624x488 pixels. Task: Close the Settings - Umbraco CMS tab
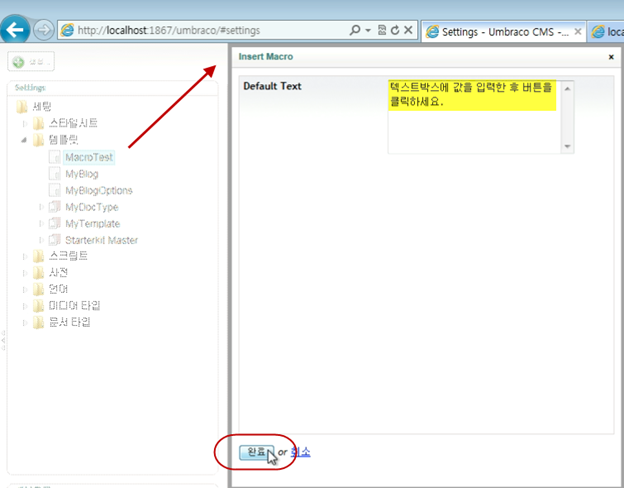coord(578,31)
